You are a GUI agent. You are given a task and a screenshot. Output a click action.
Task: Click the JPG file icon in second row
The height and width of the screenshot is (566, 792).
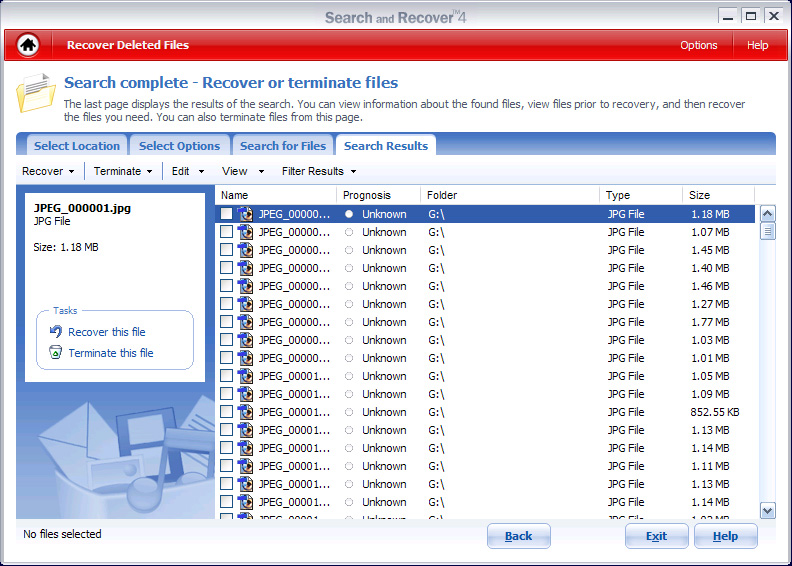[246, 232]
